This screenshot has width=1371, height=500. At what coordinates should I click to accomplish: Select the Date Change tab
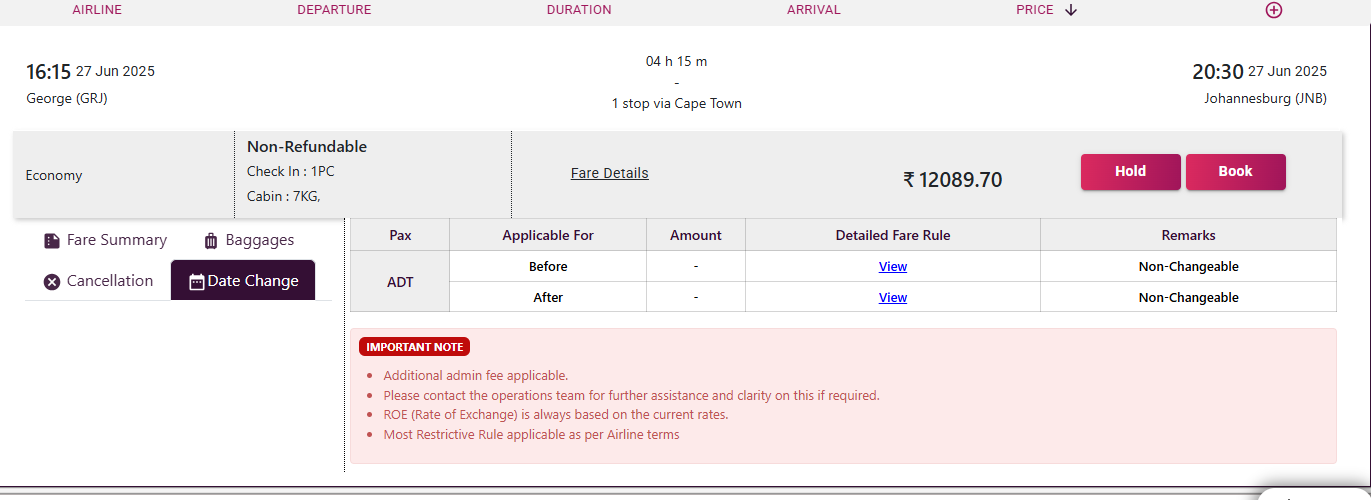click(243, 281)
